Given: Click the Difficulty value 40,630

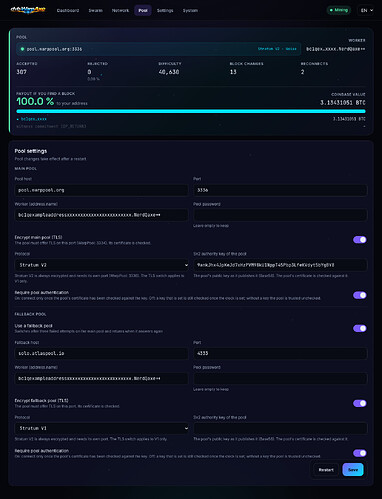Looking at the screenshot, I should (169, 72).
